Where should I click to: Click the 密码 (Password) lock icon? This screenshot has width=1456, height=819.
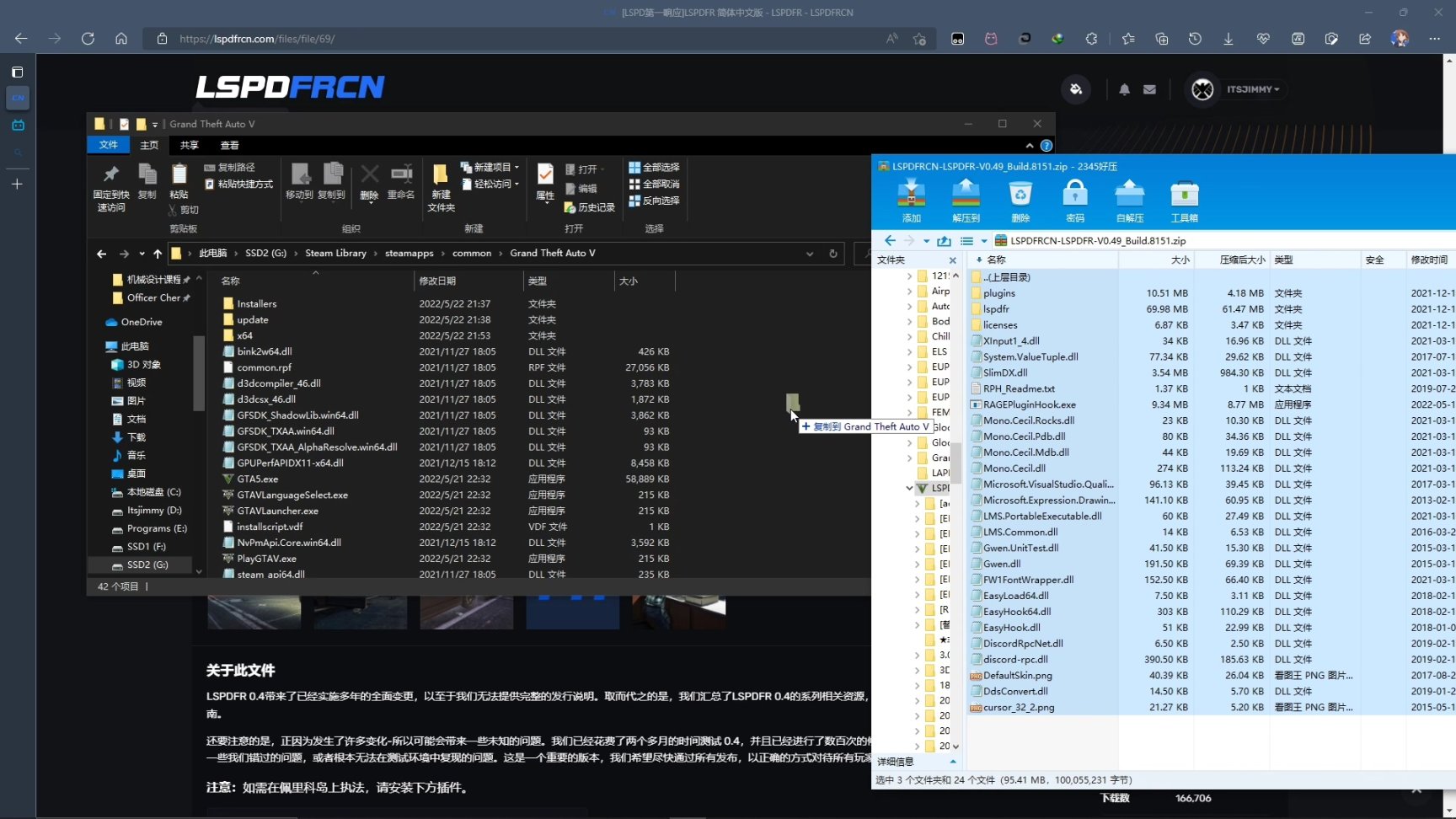[x=1075, y=194]
